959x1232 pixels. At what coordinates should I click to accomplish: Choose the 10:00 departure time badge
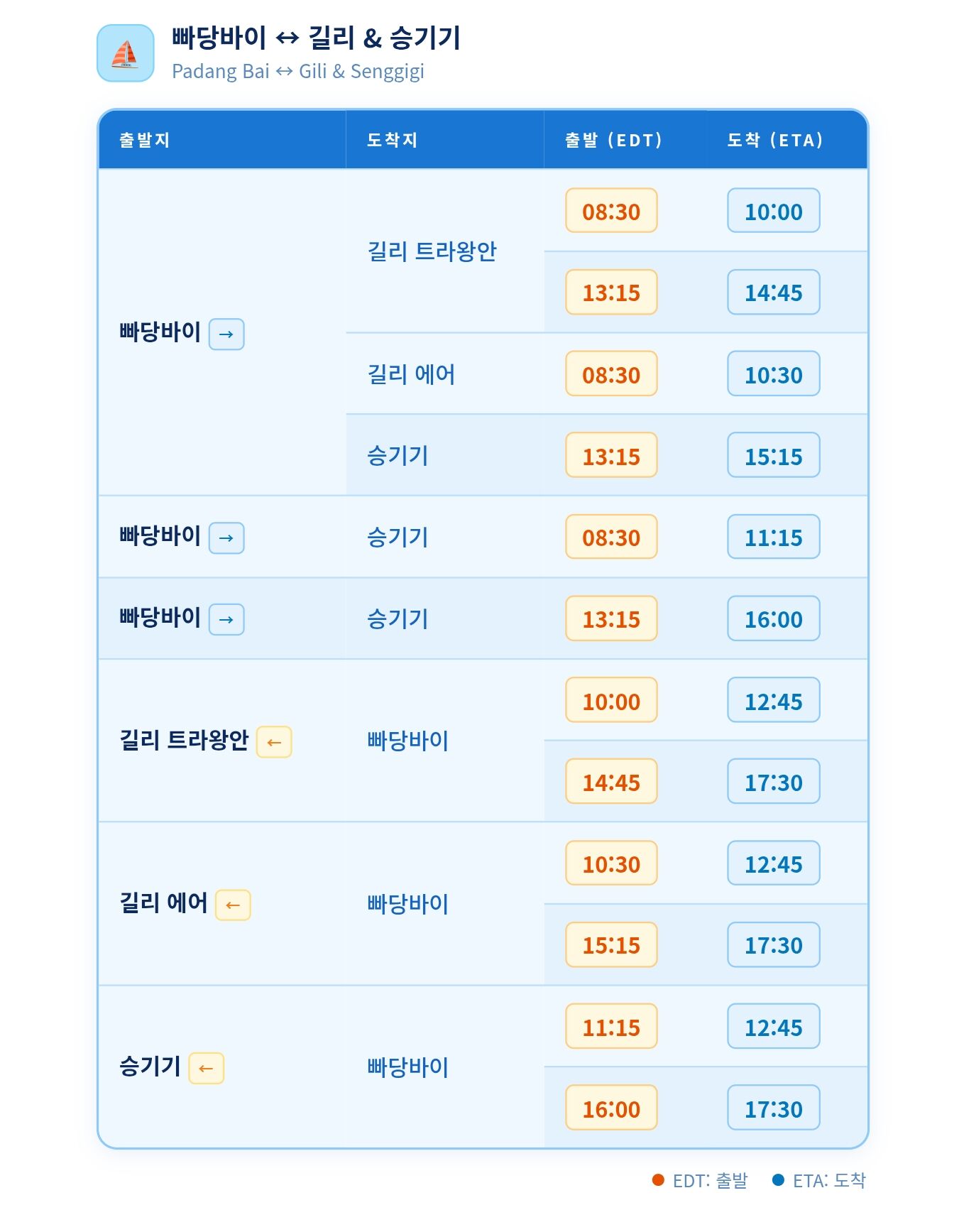tap(611, 701)
